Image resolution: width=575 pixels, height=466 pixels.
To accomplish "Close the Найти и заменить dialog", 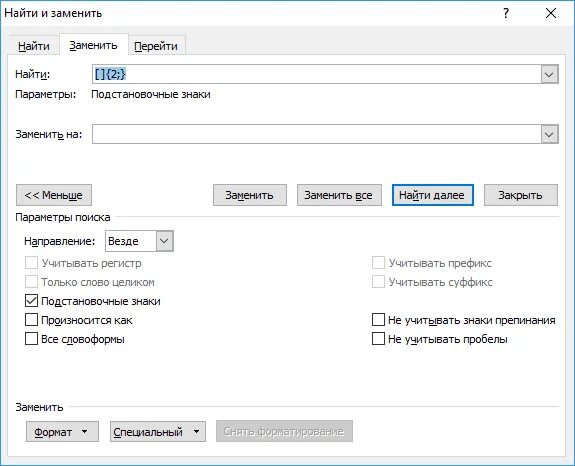I will (x=551, y=13).
